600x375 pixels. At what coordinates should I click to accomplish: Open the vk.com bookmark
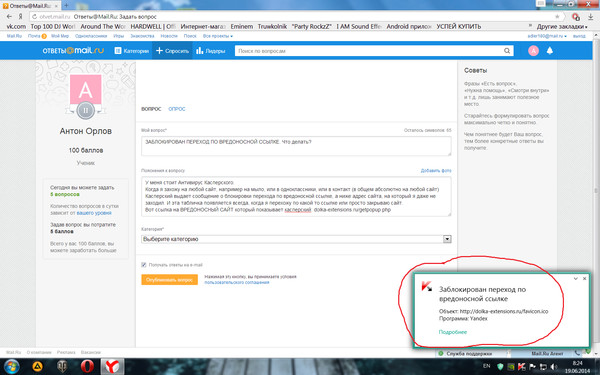click(16, 26)
